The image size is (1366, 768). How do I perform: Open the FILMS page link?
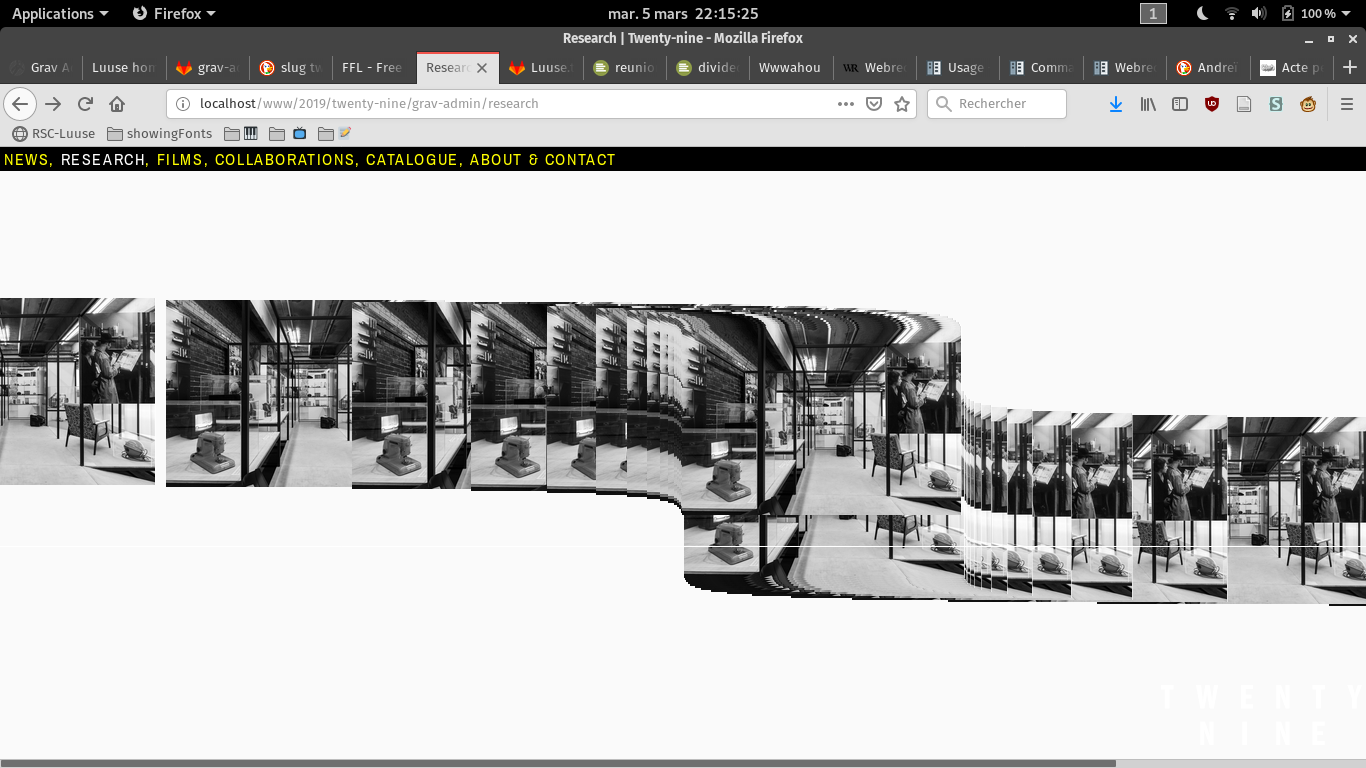(180, 160)
